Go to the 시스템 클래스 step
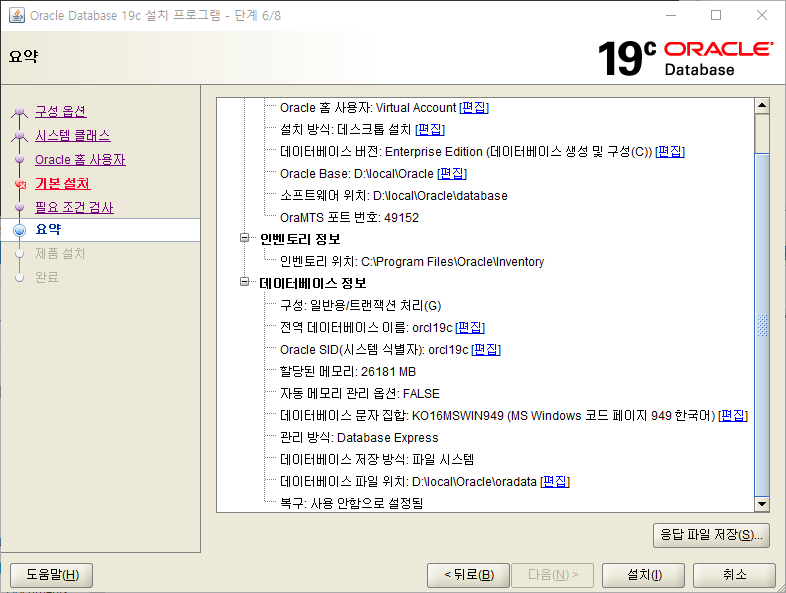The image size is (786, 593). 73,135
